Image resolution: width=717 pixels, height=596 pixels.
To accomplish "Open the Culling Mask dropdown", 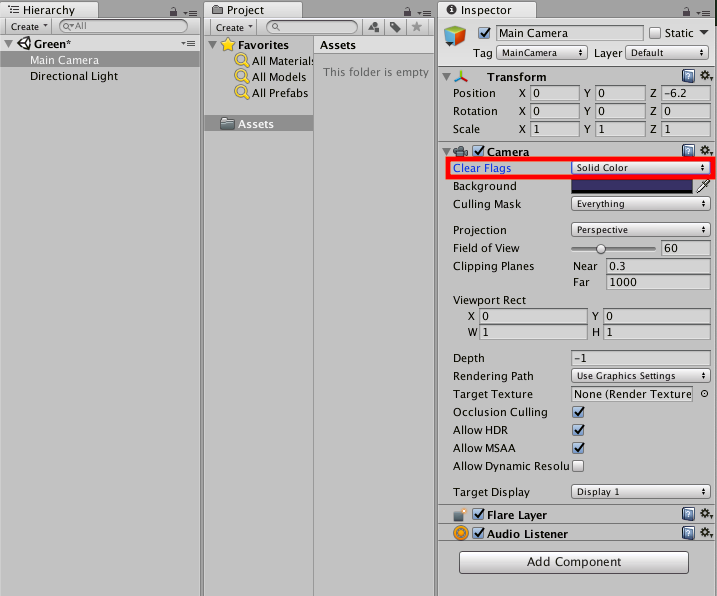I will point(640,204).
